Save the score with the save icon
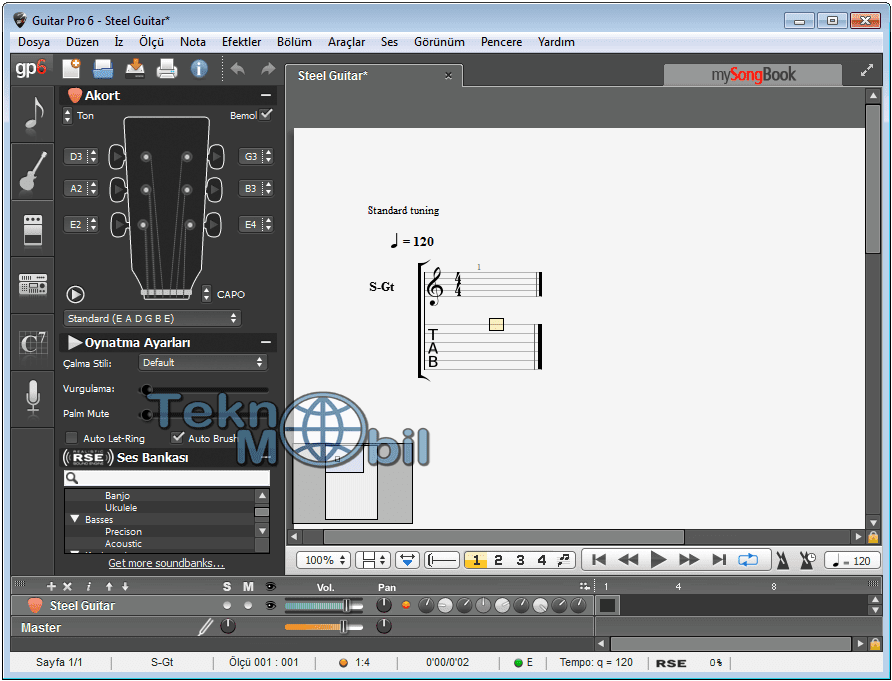The image size is (892, 681). tap(135, 69)
